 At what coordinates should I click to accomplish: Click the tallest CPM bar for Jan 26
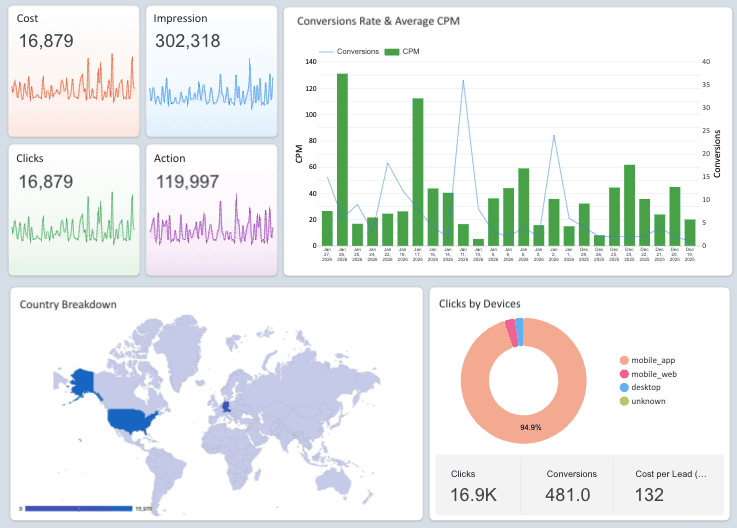pos(342,159)
